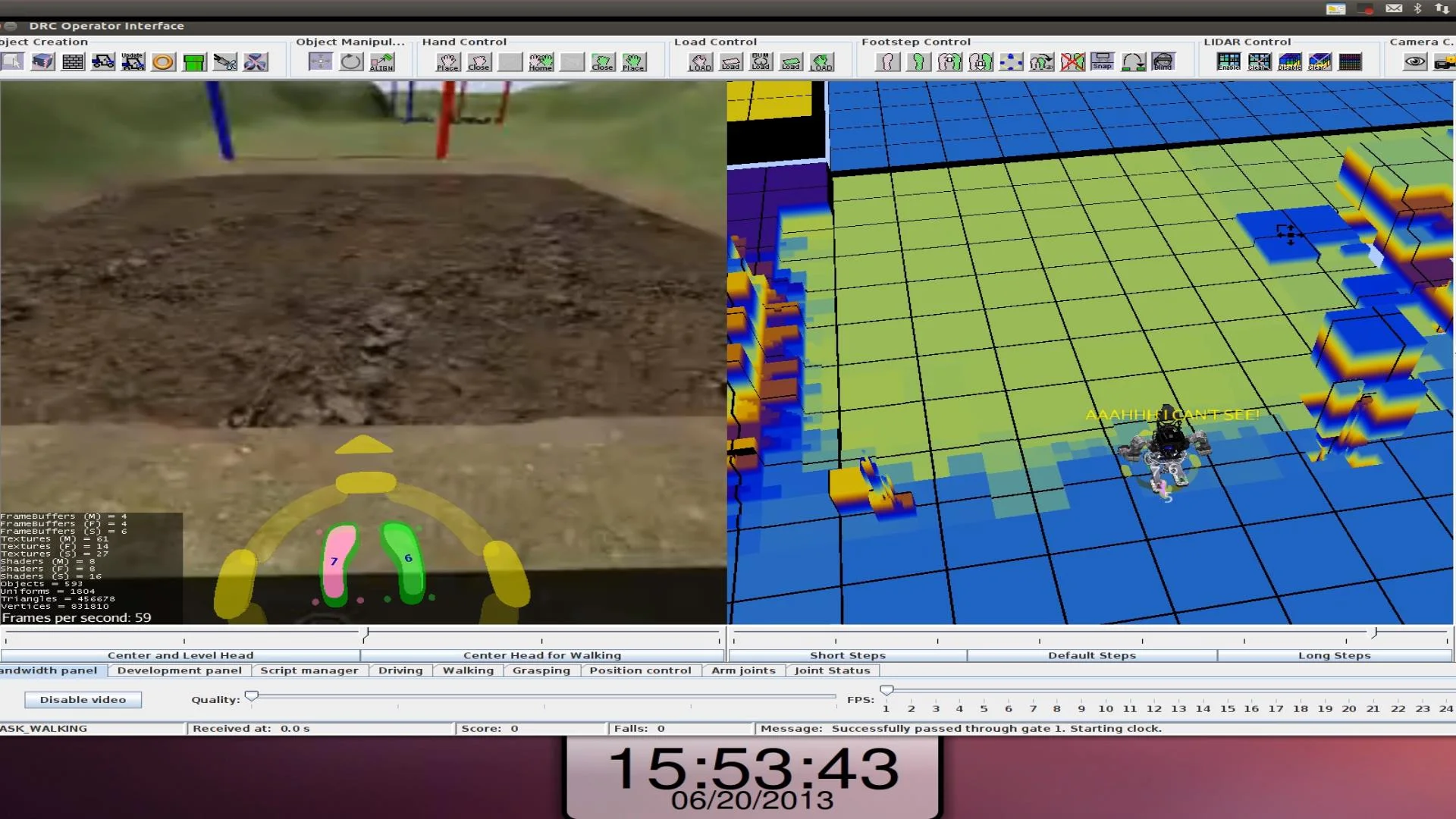This screenshot has height=819, width=1456.
Task: Click the arc footstep path icon
Action: [1133, 61]
